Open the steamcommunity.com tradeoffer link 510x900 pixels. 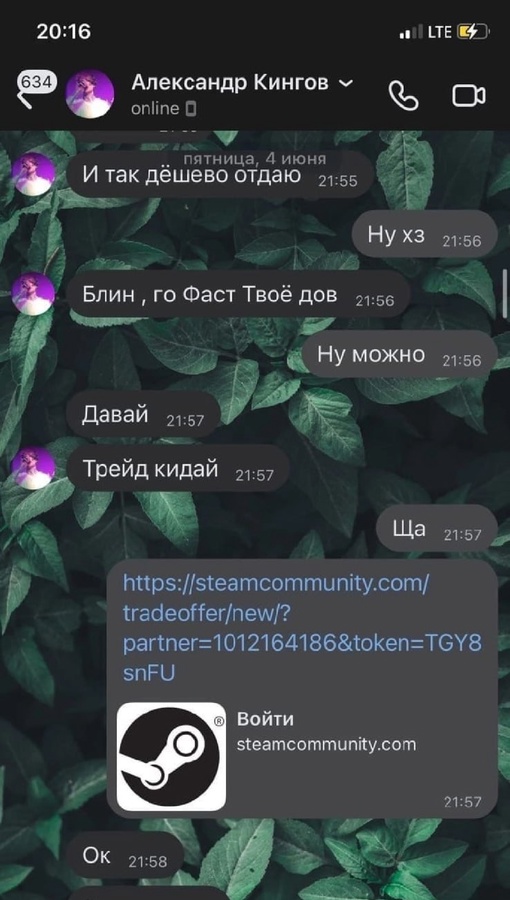pos(302,629)
